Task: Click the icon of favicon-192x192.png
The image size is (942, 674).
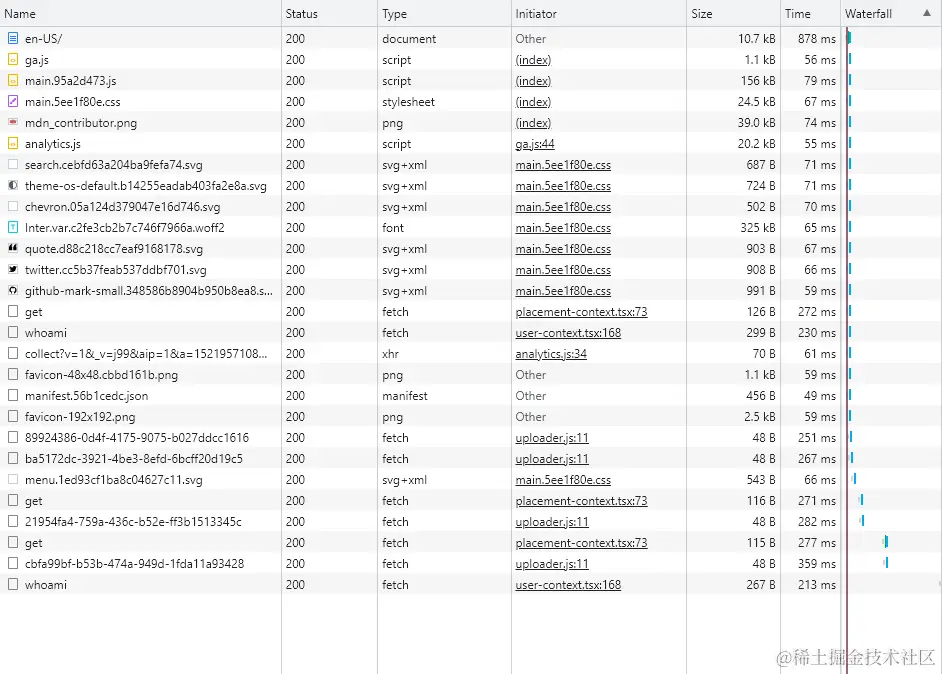Action: (13, 416)
